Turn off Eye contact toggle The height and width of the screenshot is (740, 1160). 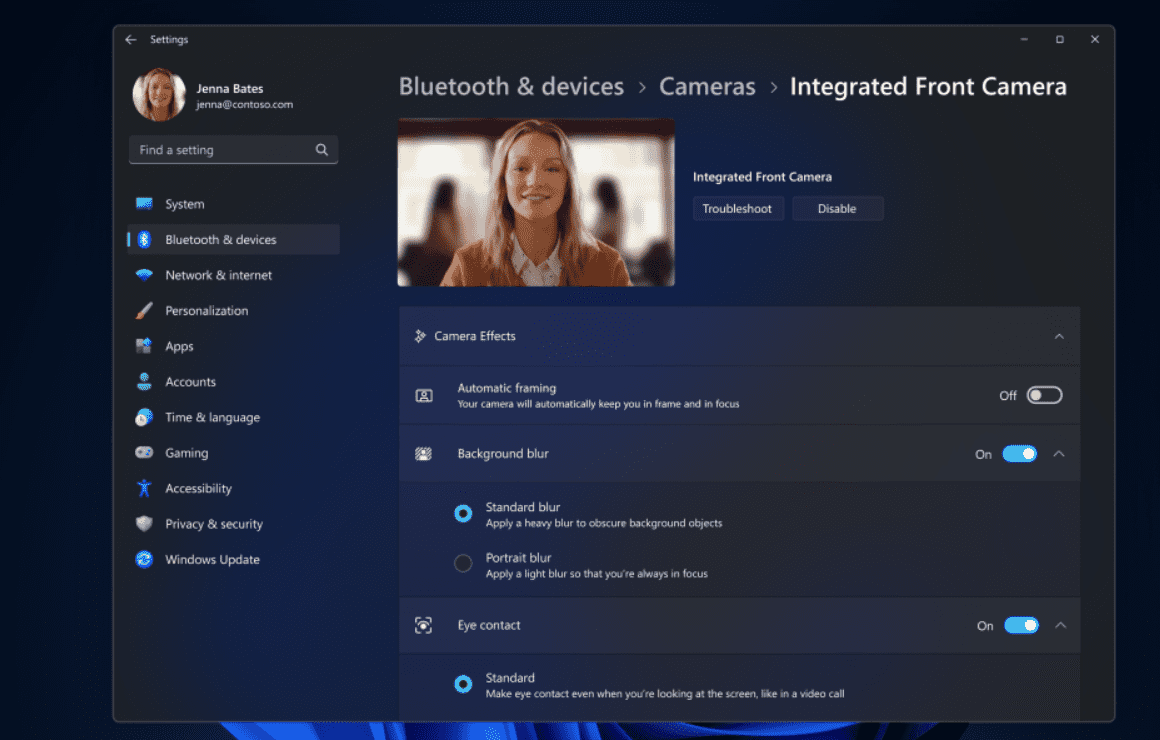1022,625
